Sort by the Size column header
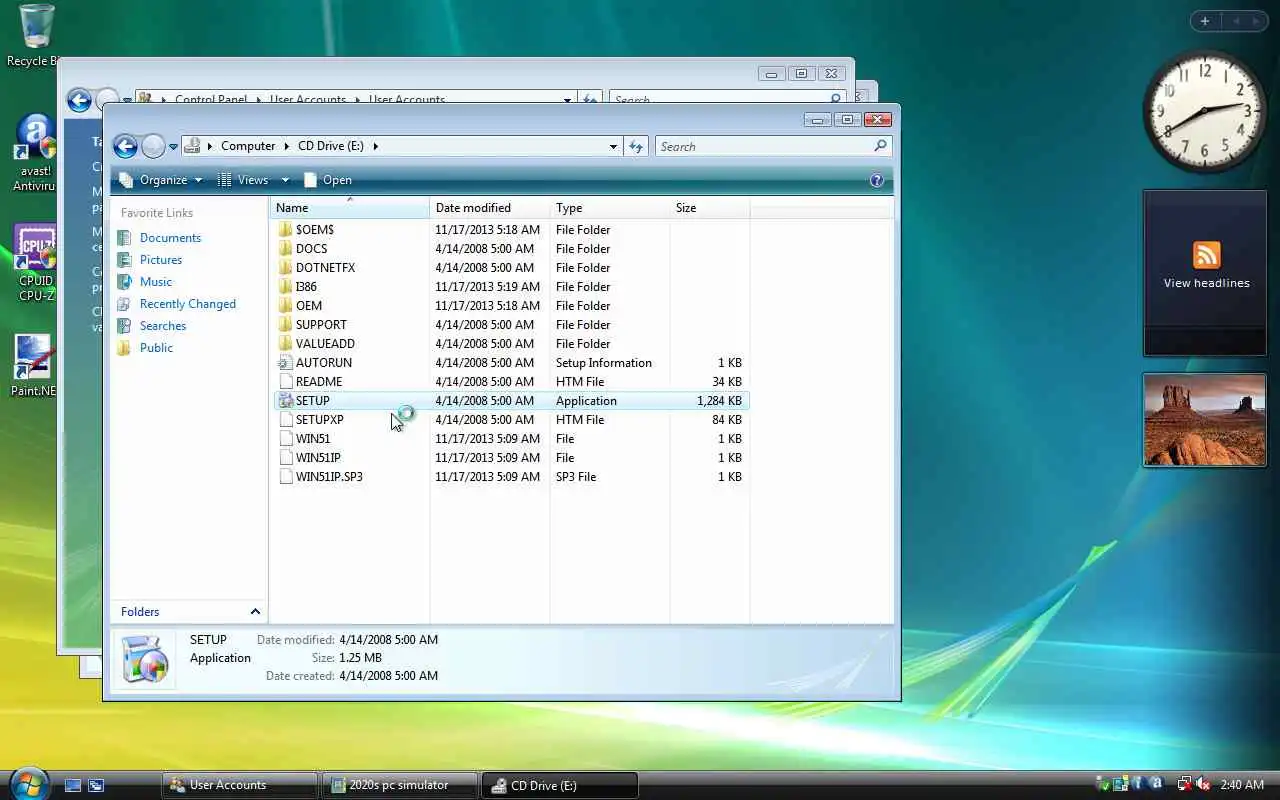This screenshot has height=800, width=1280. click(710, 208)
